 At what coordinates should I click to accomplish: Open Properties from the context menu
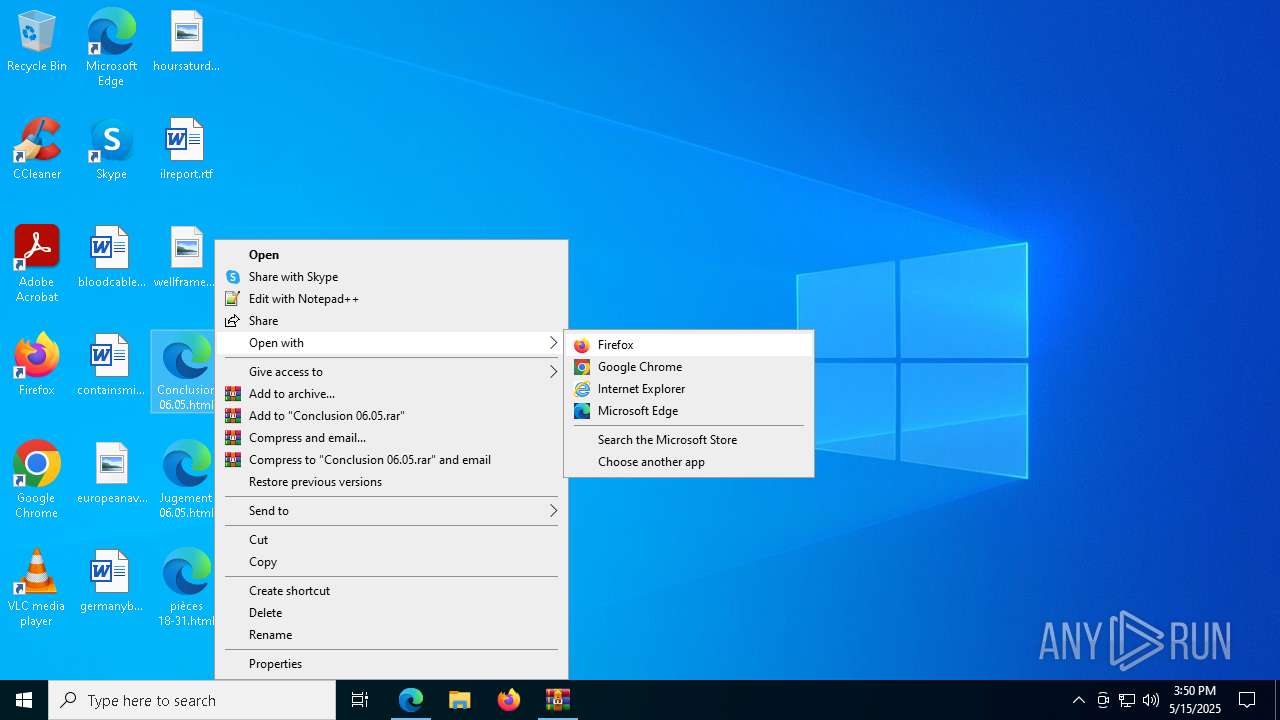coord(391,664)
